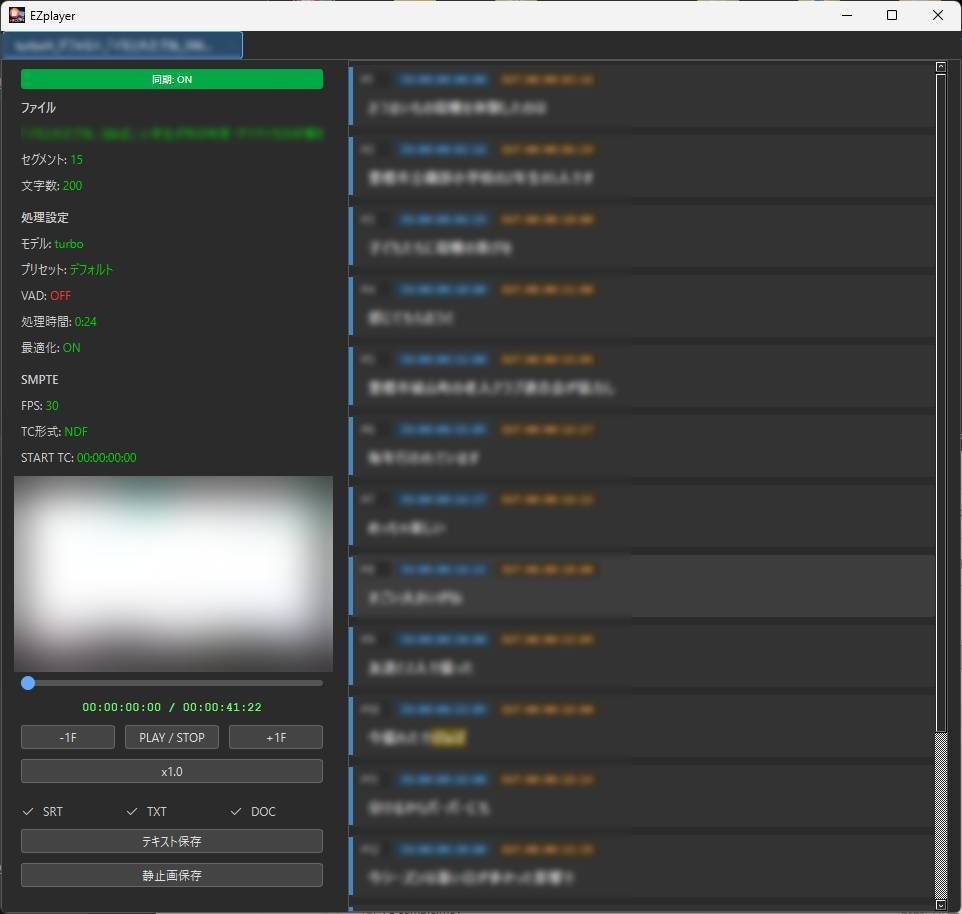962x914 pixels.
Task: Click the テキスト保存 save button
Action: click(x=171, y=841)
